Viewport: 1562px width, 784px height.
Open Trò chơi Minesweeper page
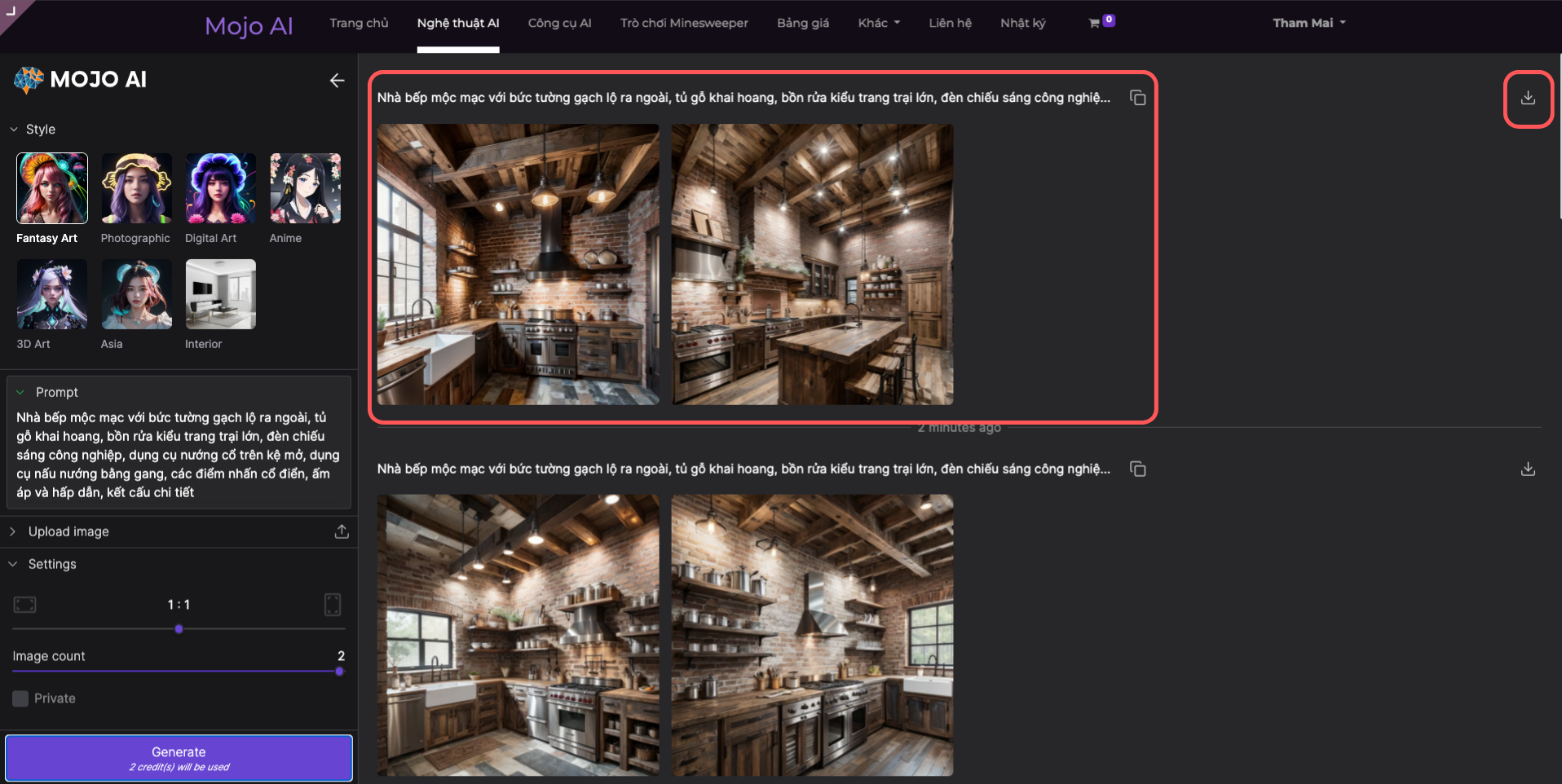tap(684, 23)
